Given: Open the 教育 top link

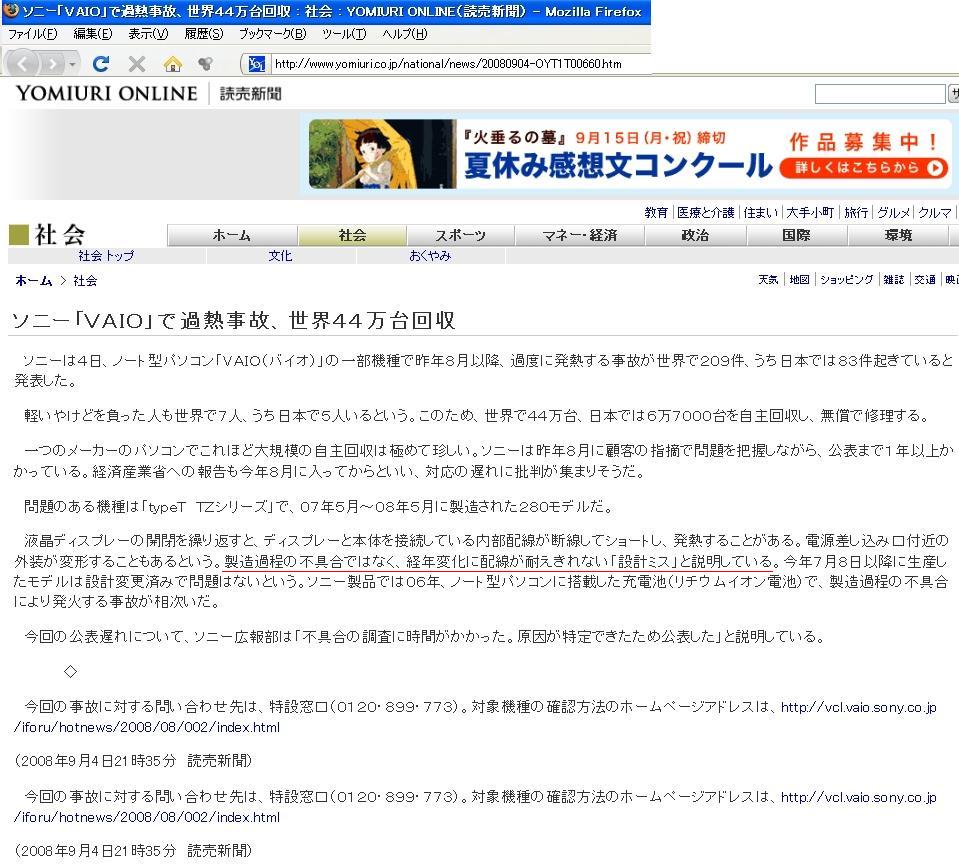Looking at the screenshot, I should [656, 212].
